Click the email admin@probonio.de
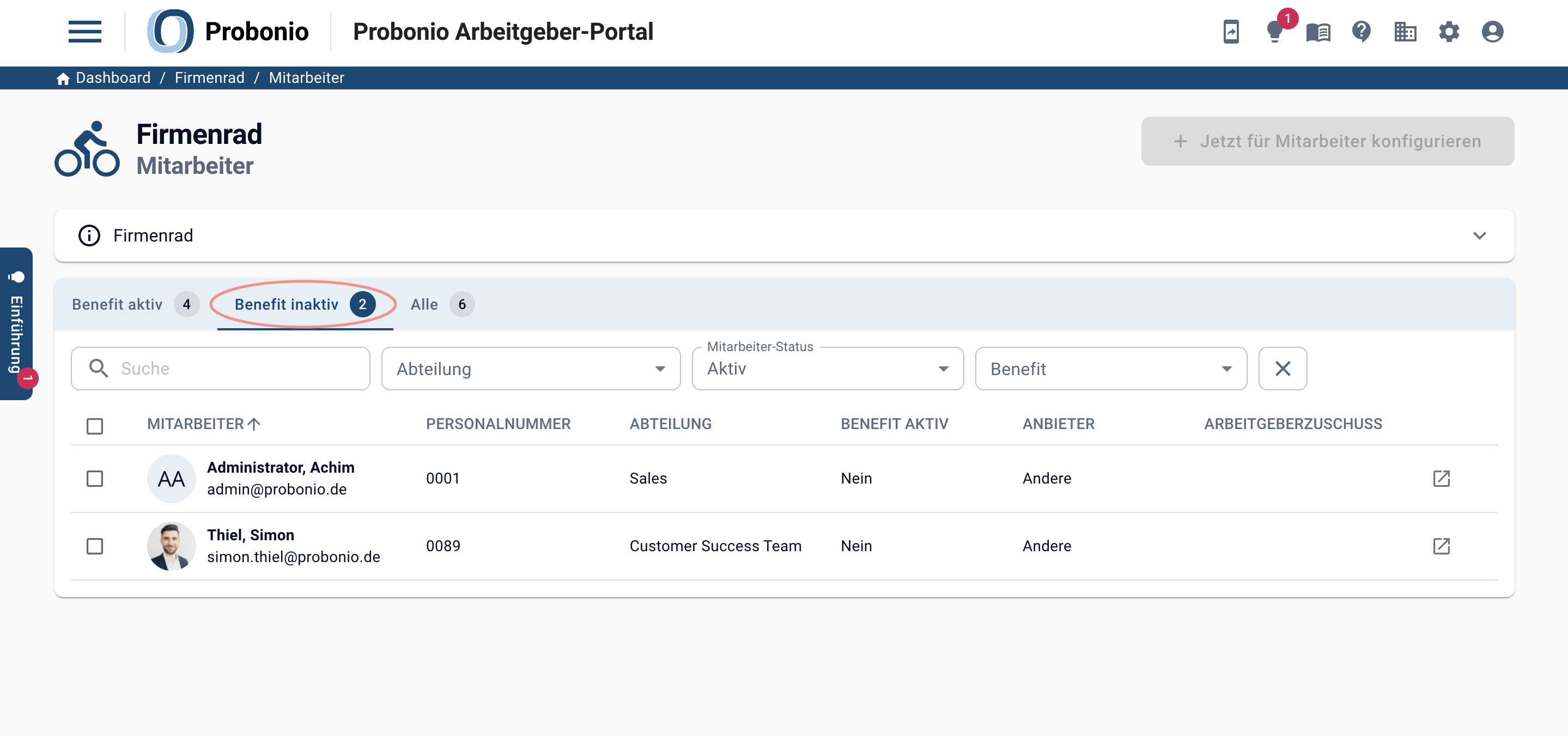The height and width of the screenshot is (736, 1568). (x=277, y=489)
